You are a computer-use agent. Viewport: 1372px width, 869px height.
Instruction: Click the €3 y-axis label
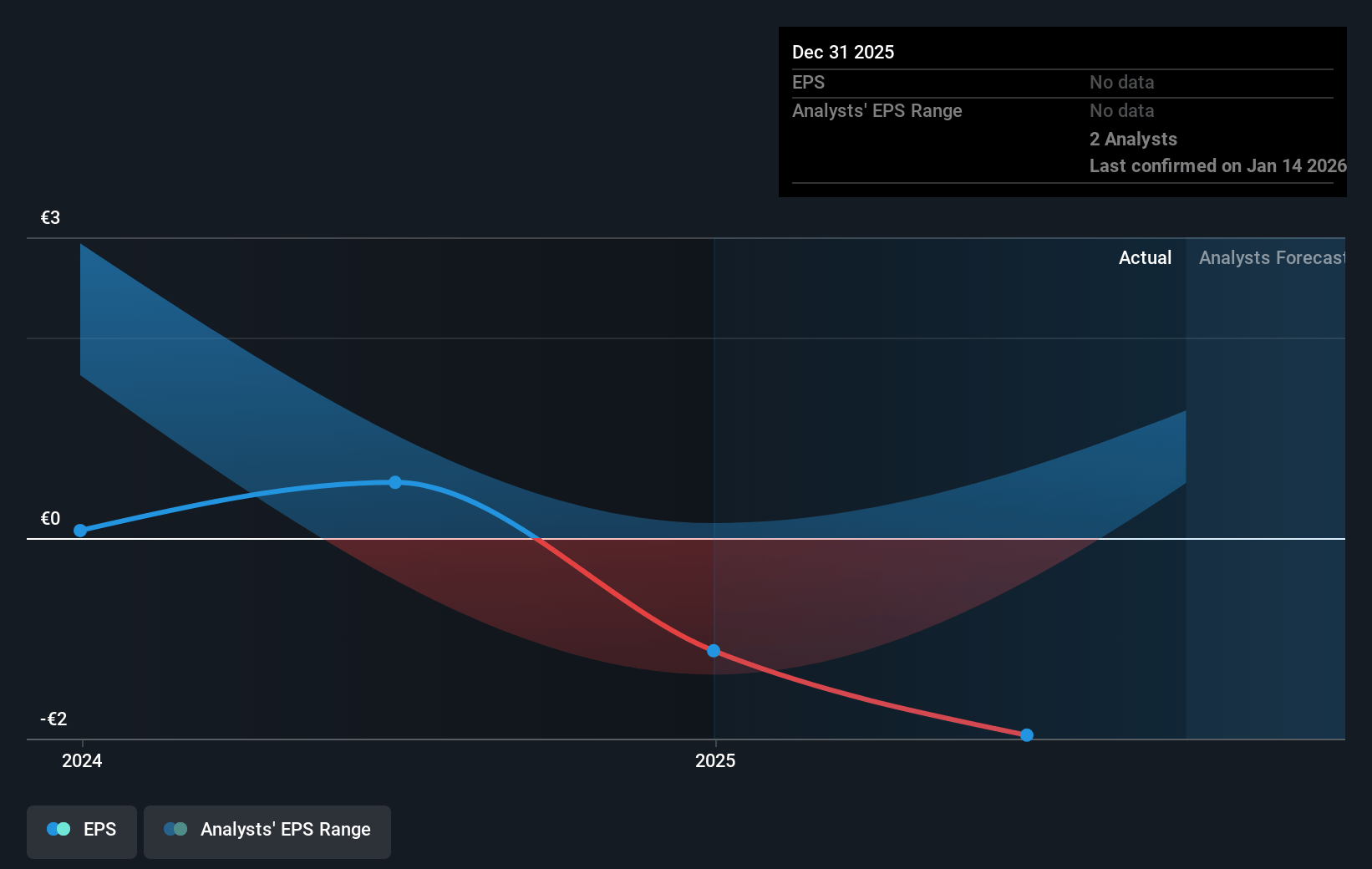[x=50, y=217]
